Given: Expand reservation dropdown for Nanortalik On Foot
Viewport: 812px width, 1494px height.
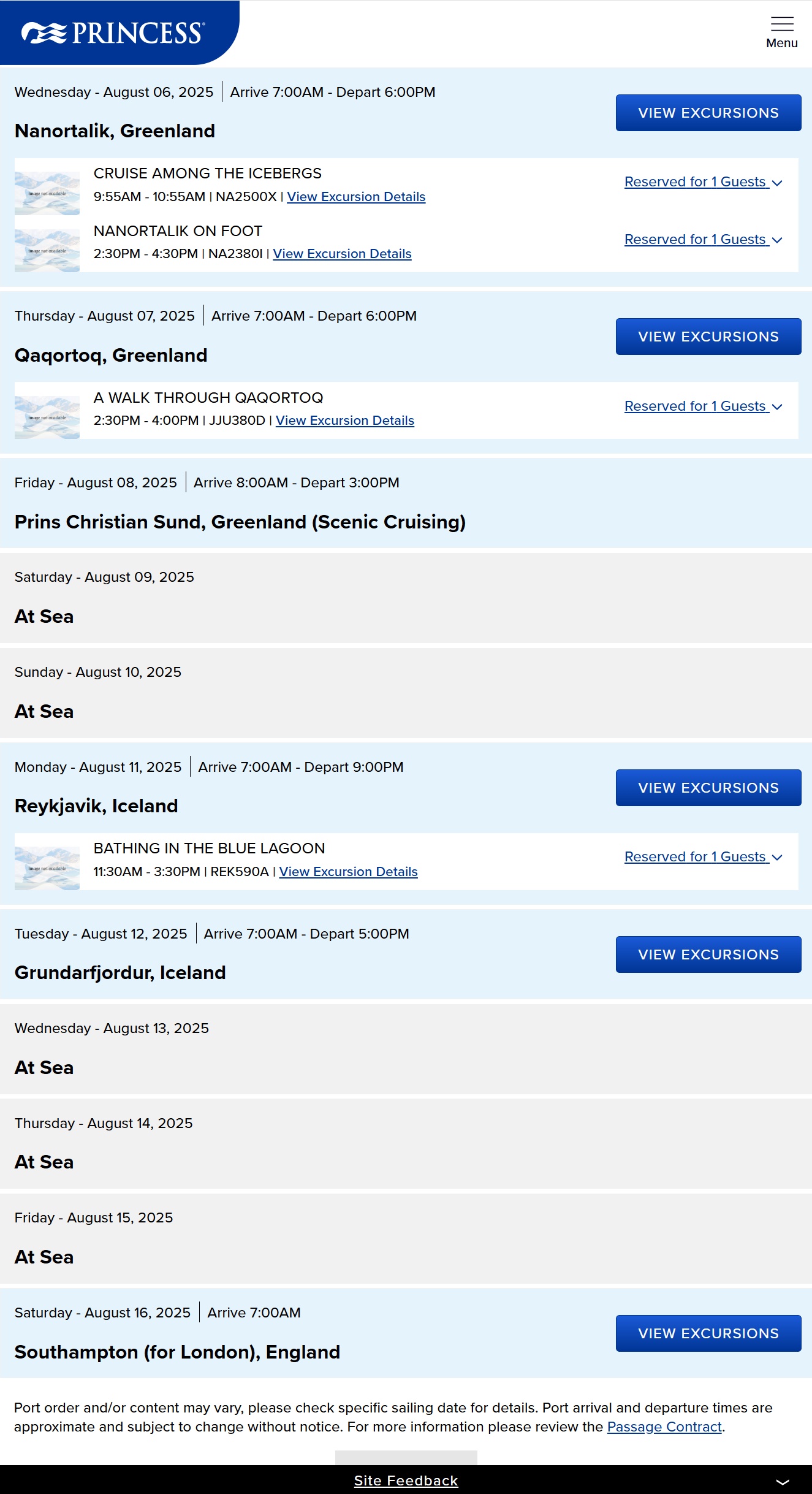Looking at the screenshot, I should point(703,240).
